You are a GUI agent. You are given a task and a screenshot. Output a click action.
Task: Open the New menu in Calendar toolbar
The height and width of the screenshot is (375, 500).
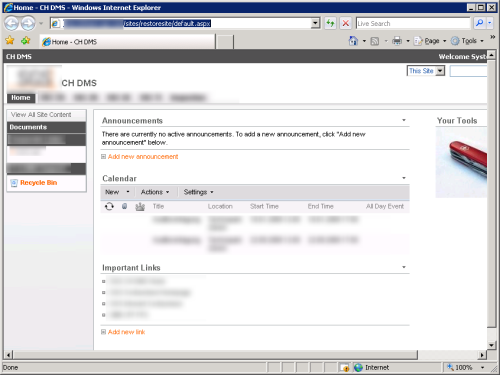click(x=117, y=192)
